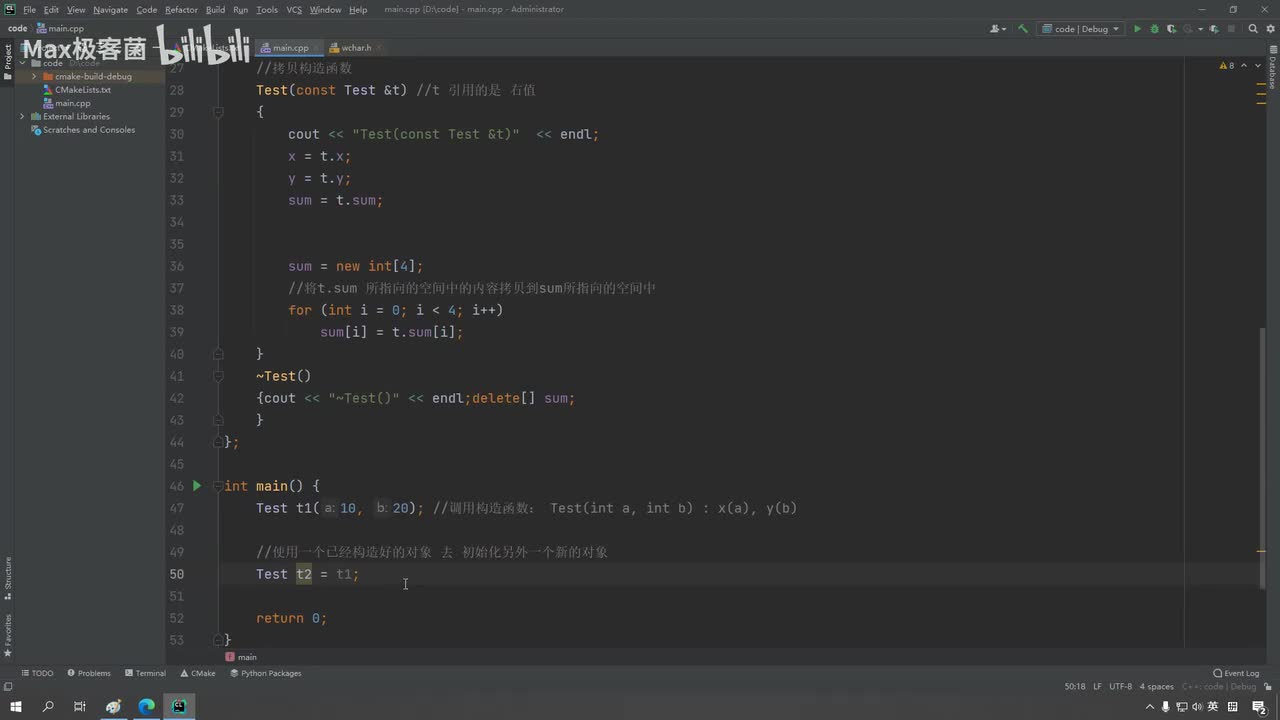Open the warnings count indicator showing 8
This screenshot has height=720, width=1280.
pos(1227,65)
